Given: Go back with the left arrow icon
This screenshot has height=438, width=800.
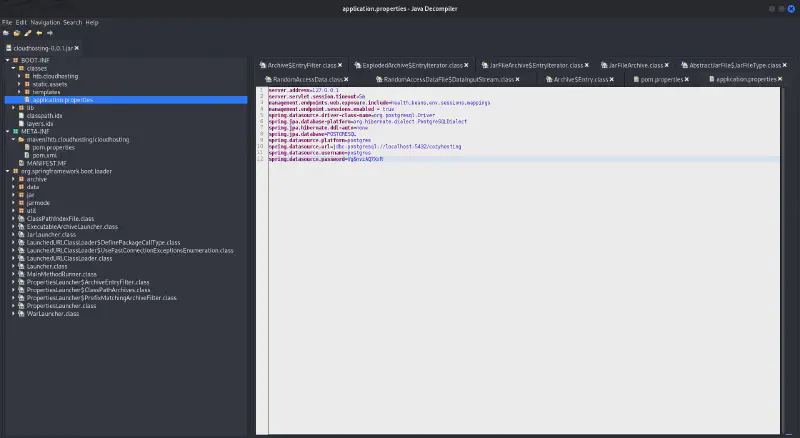Looking at the screenshot, I should pos(38,32).
